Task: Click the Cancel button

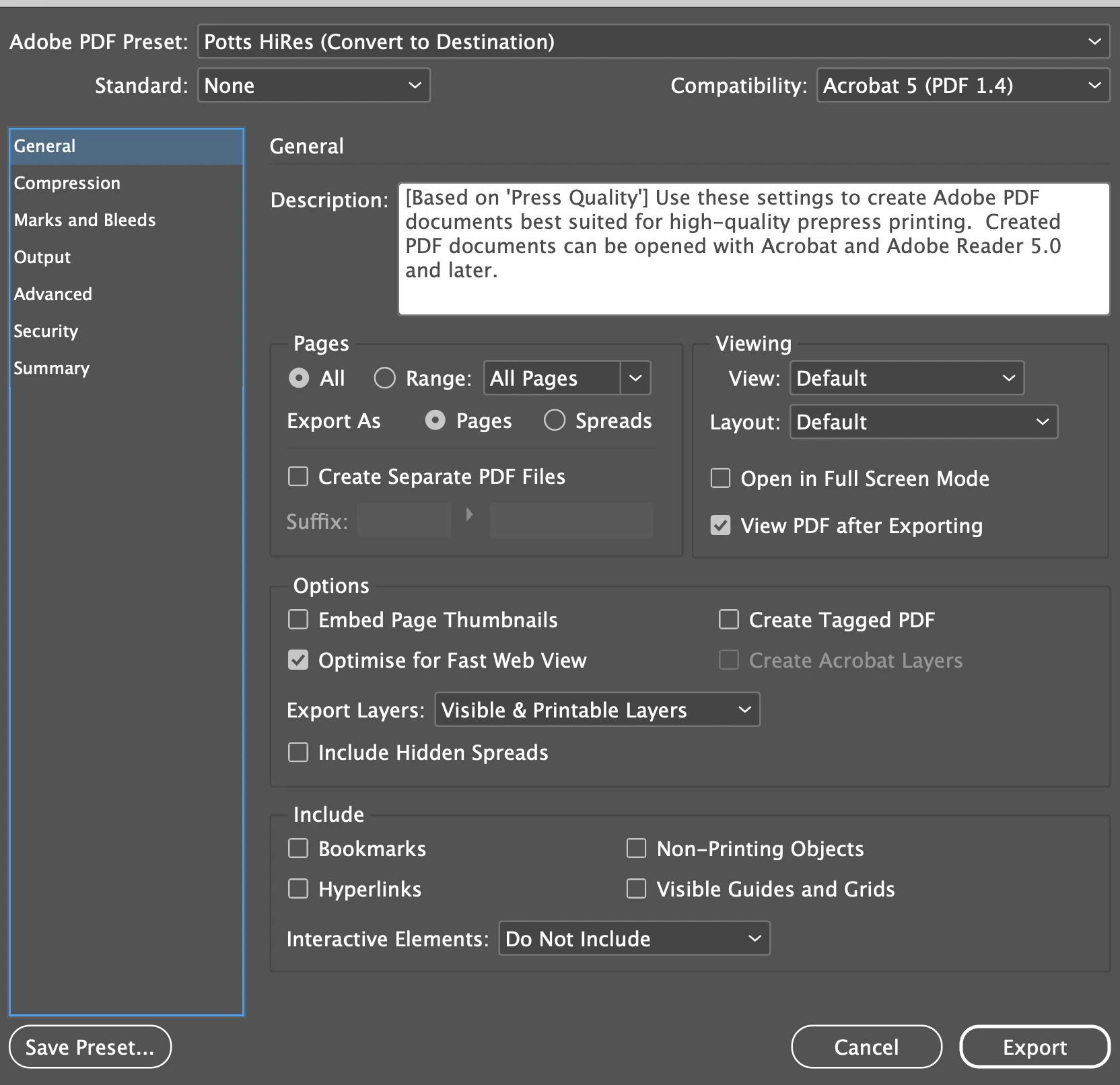Action: [866, 1047]
